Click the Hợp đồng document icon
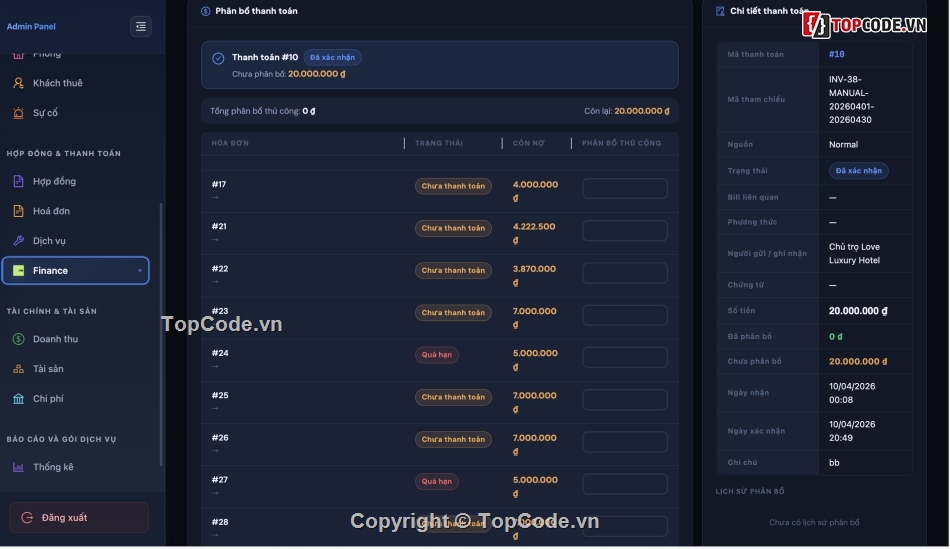The height and width of the screenshot is (549, 950). coord(19,181)
